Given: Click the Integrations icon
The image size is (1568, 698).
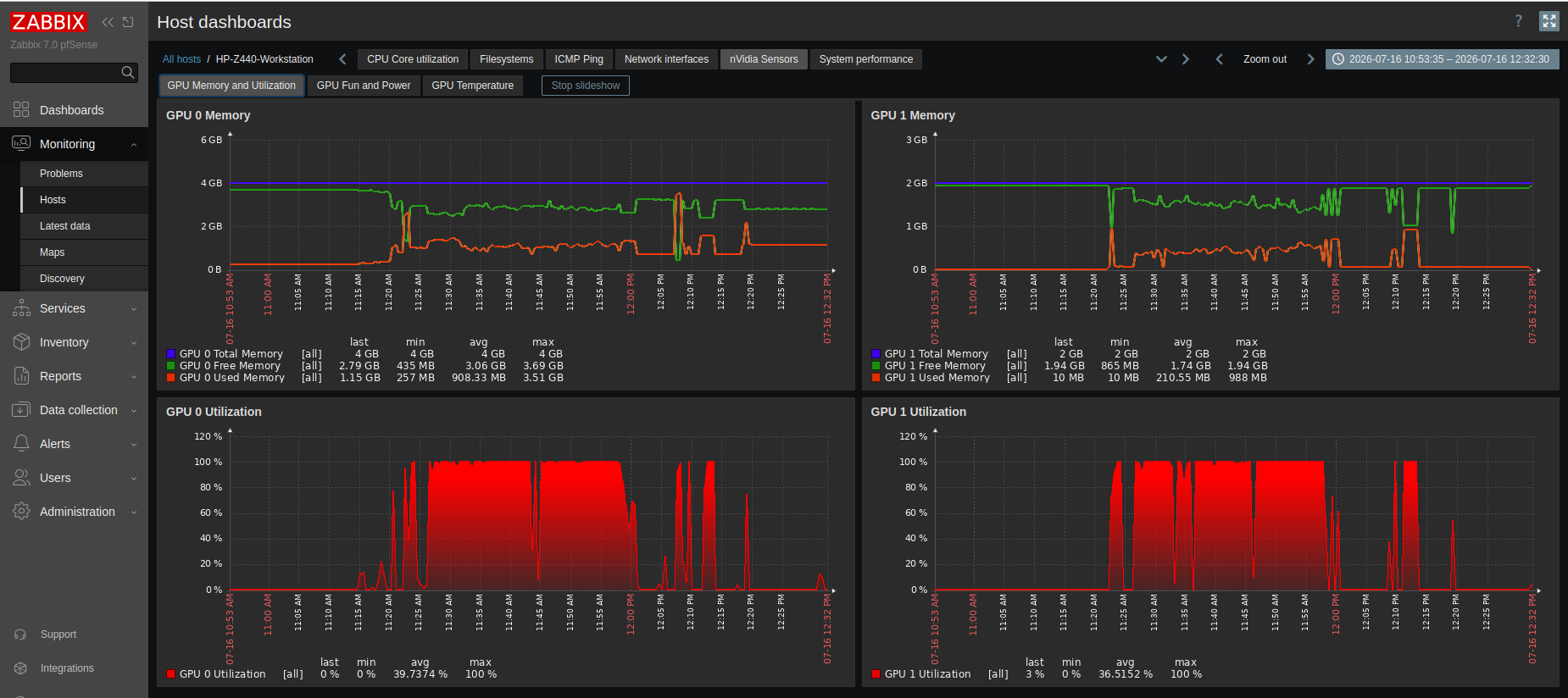Looking at the screenshot, I should click(21, 668).
